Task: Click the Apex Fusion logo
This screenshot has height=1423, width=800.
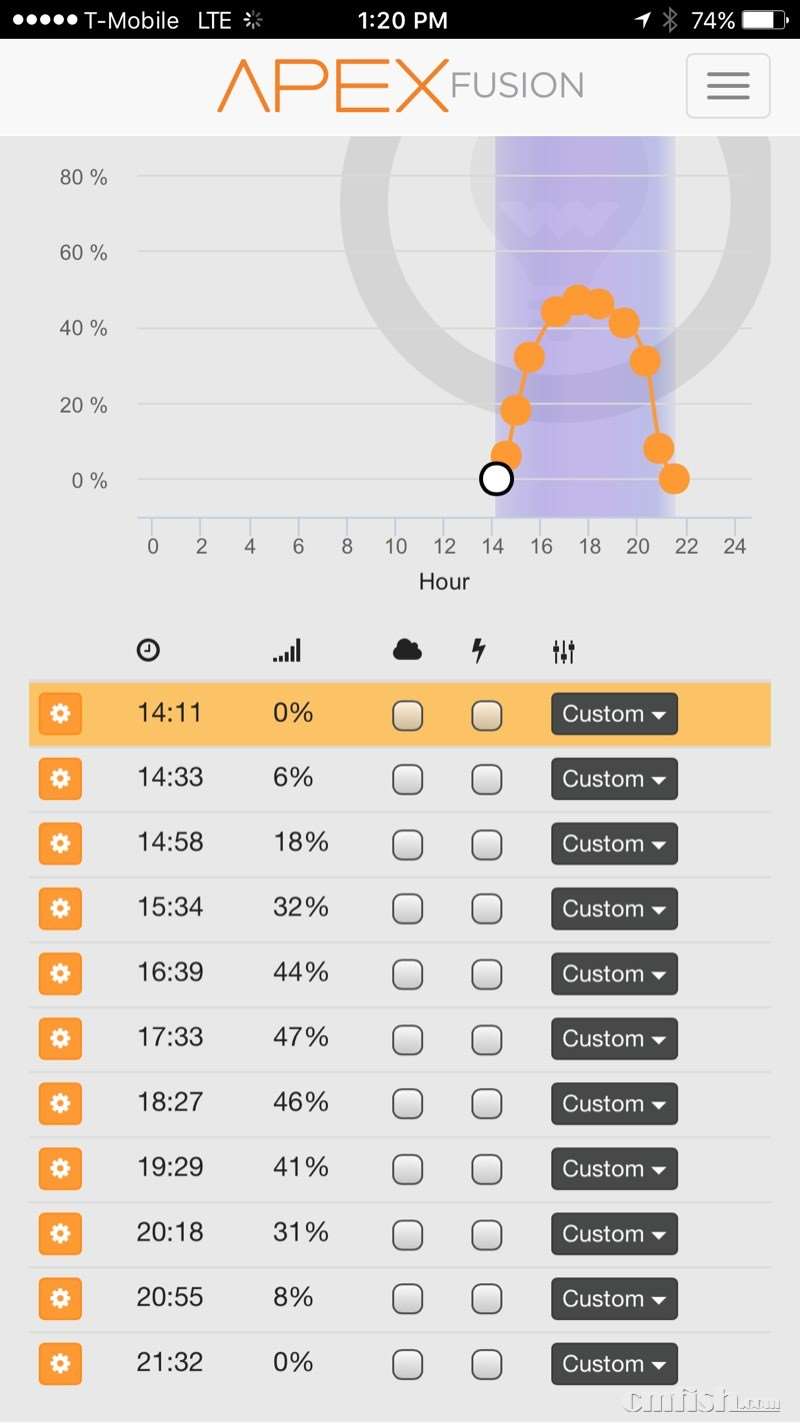Action: click(x=400, y=86)
